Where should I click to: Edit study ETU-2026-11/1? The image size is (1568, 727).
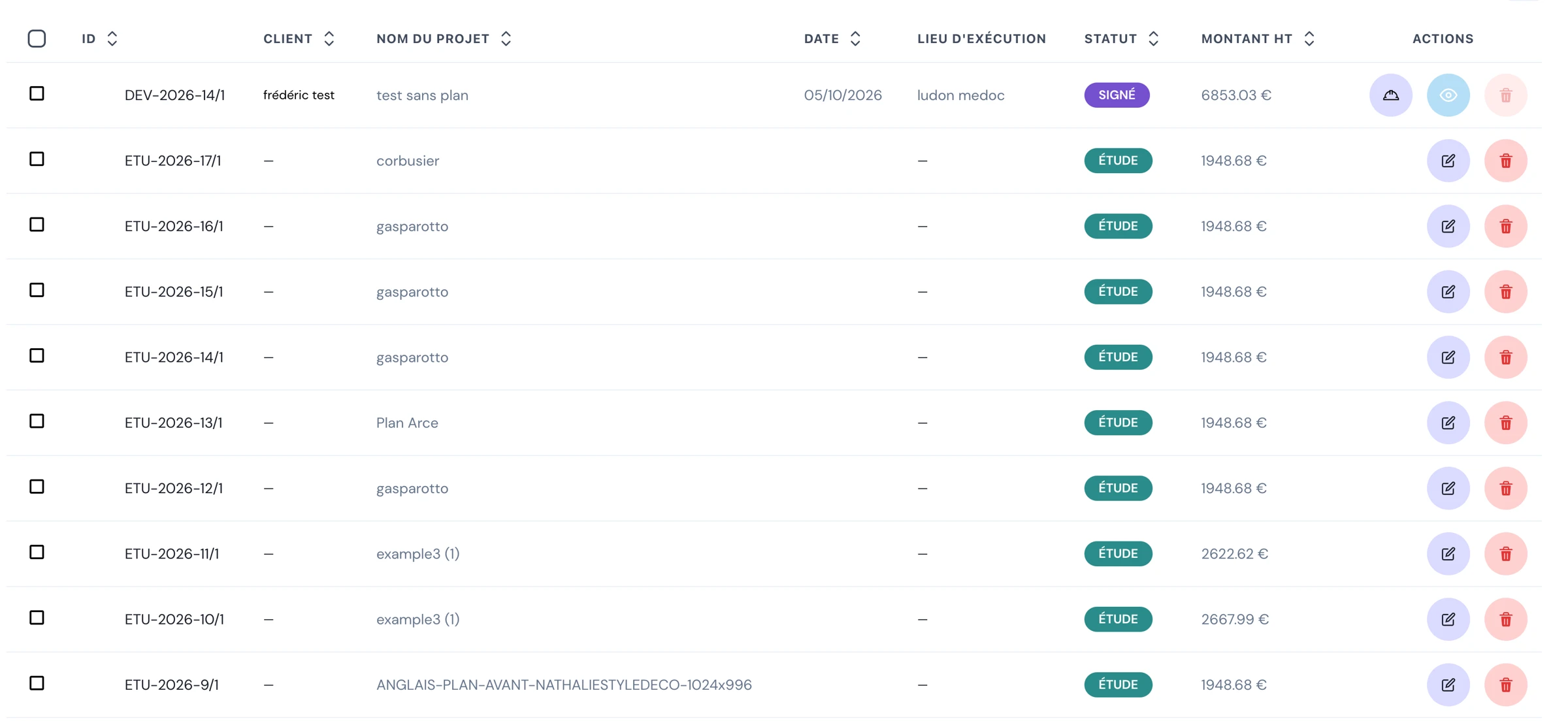(x=1448, y=554)
